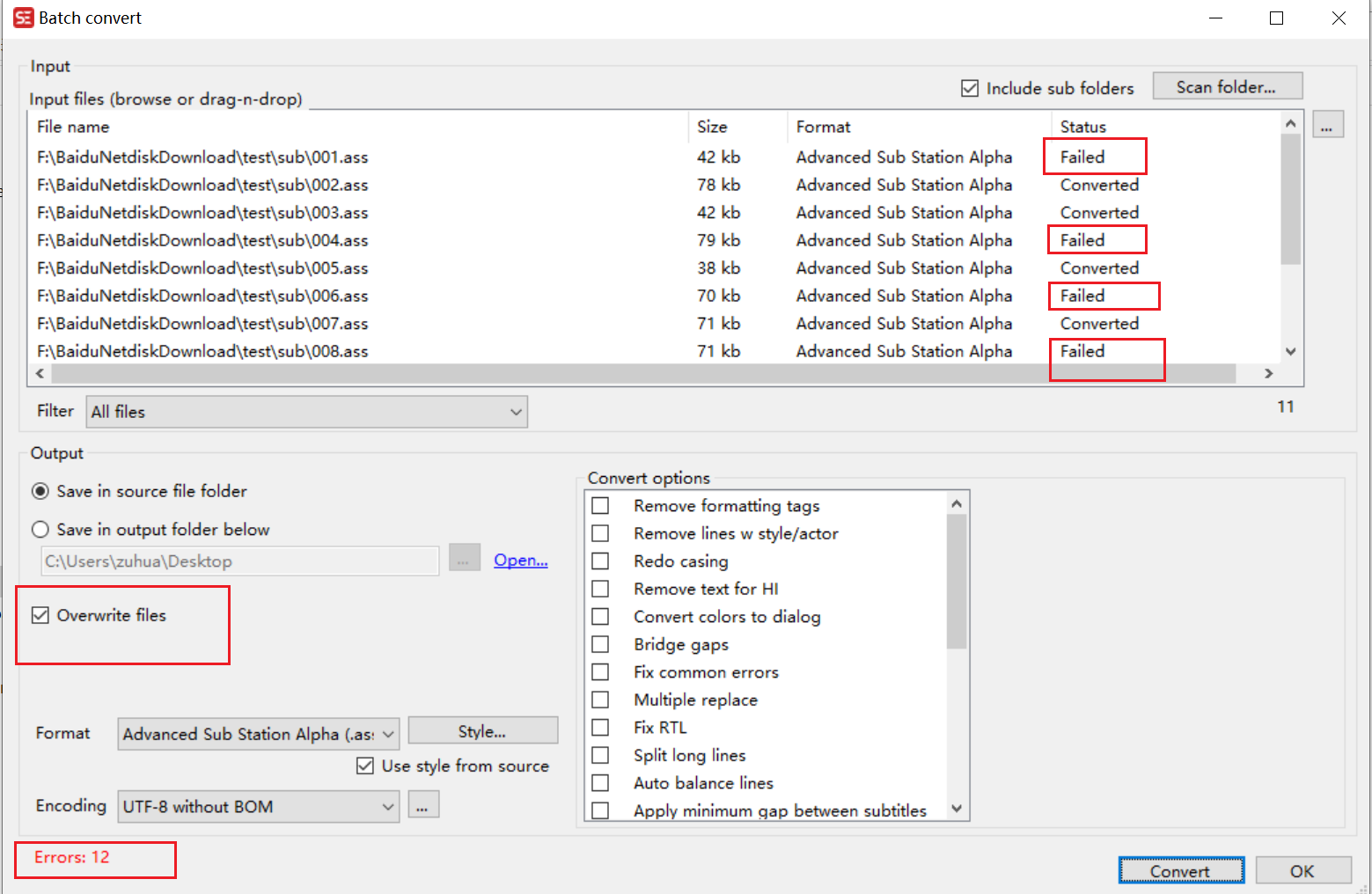Click the Subtitle Edit logo in title bar

pyautogui.click(x=23, y=17)
